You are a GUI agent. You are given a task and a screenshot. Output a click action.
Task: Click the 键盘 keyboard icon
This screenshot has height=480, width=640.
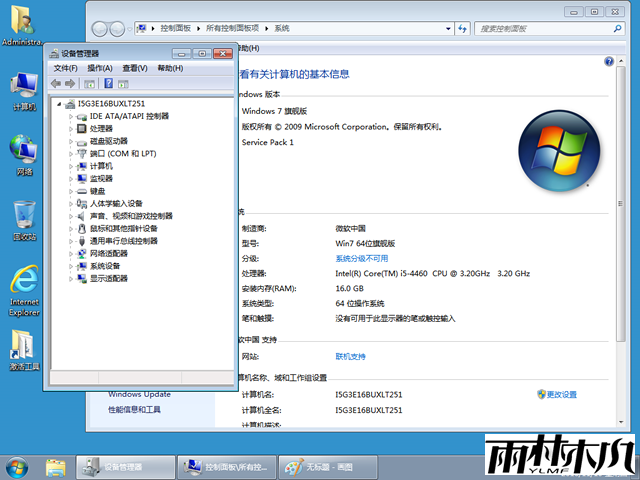click(x=82, y=191)
